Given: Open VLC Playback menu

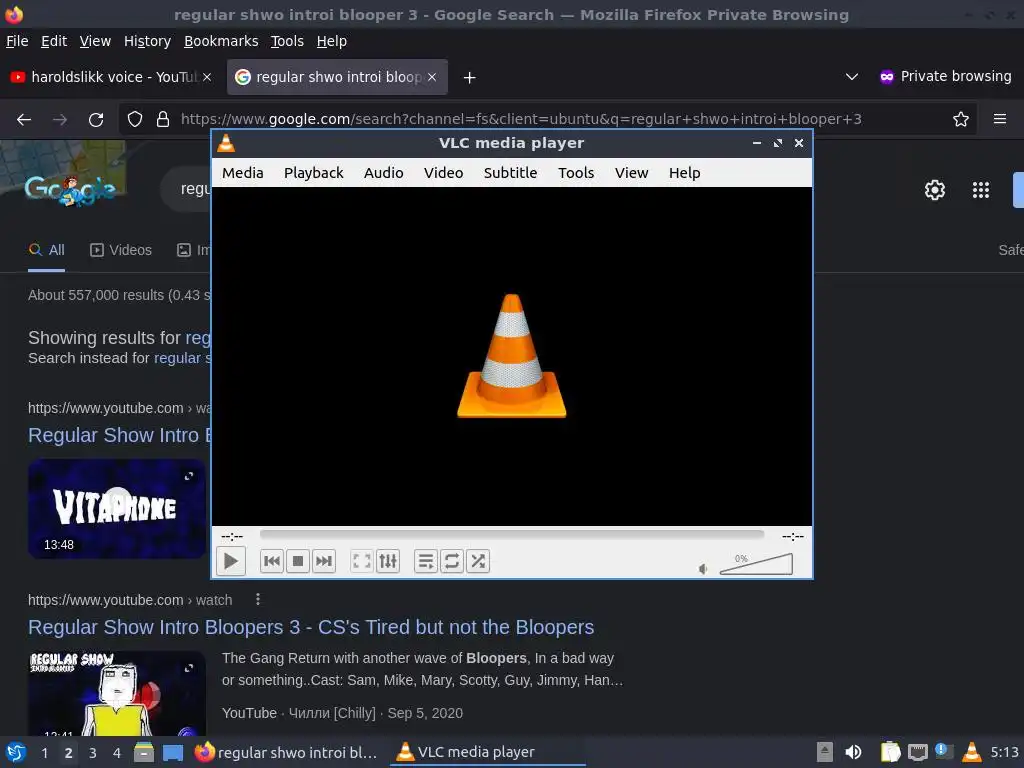Looking at the screenshot, I should click(x=313, y=173).
